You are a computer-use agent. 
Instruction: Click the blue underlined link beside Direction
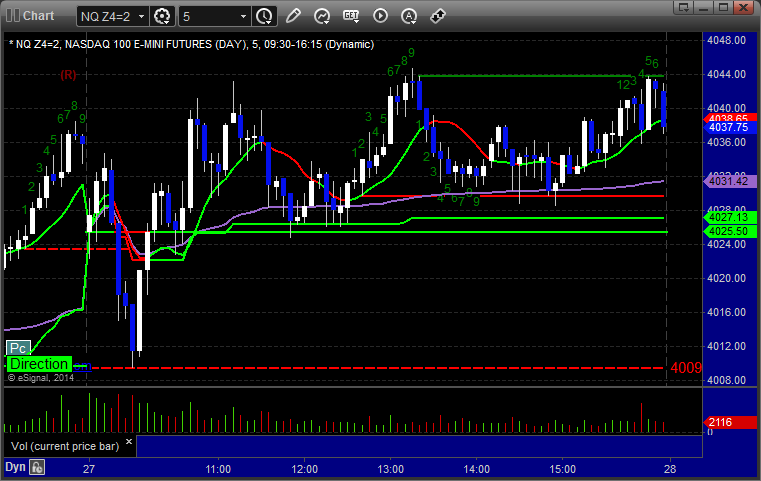click(82, 365)
